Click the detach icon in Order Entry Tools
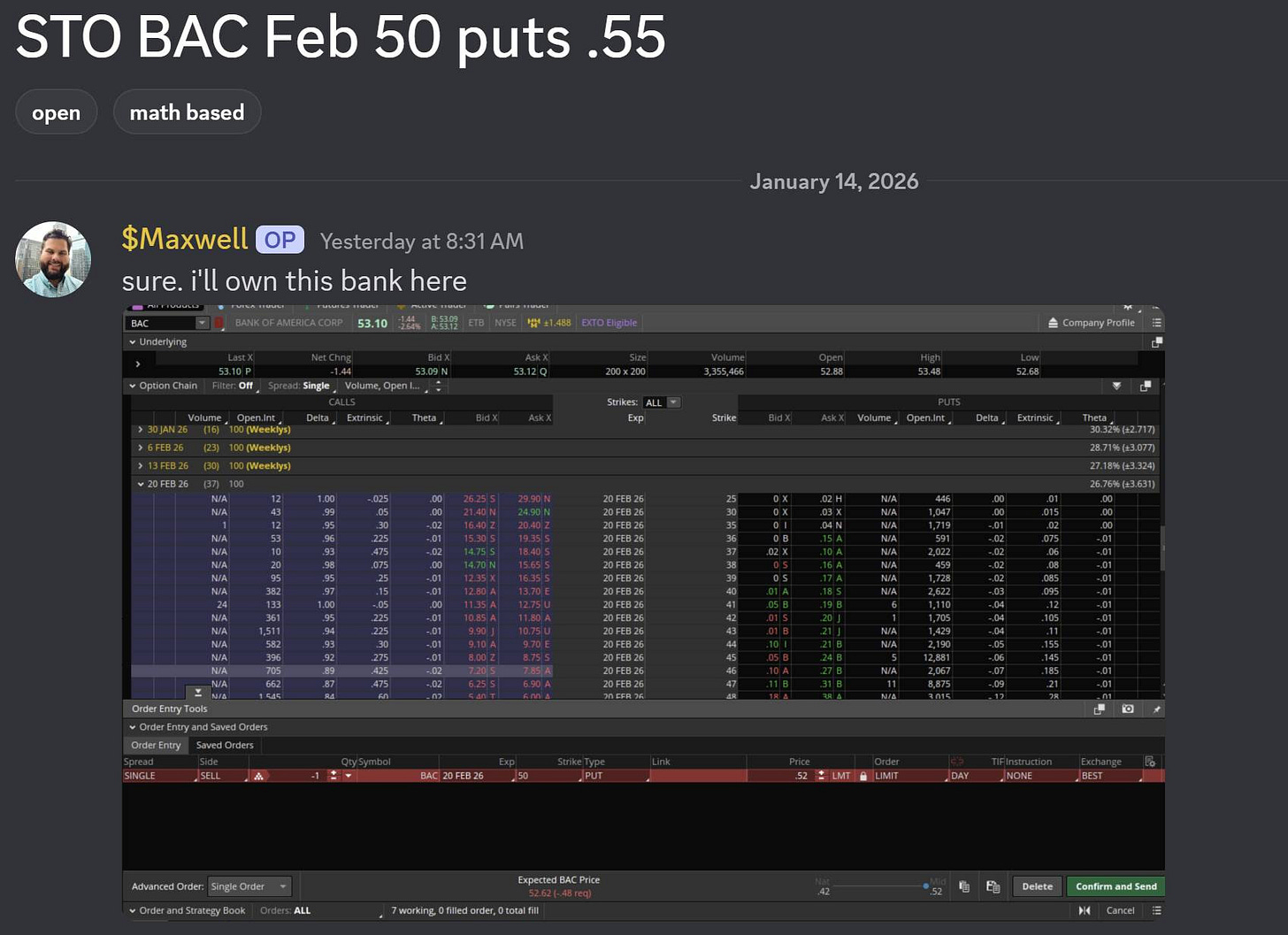Image resolution: width=1288 pixels, height=935 pixels. [x=1100, y=709]
